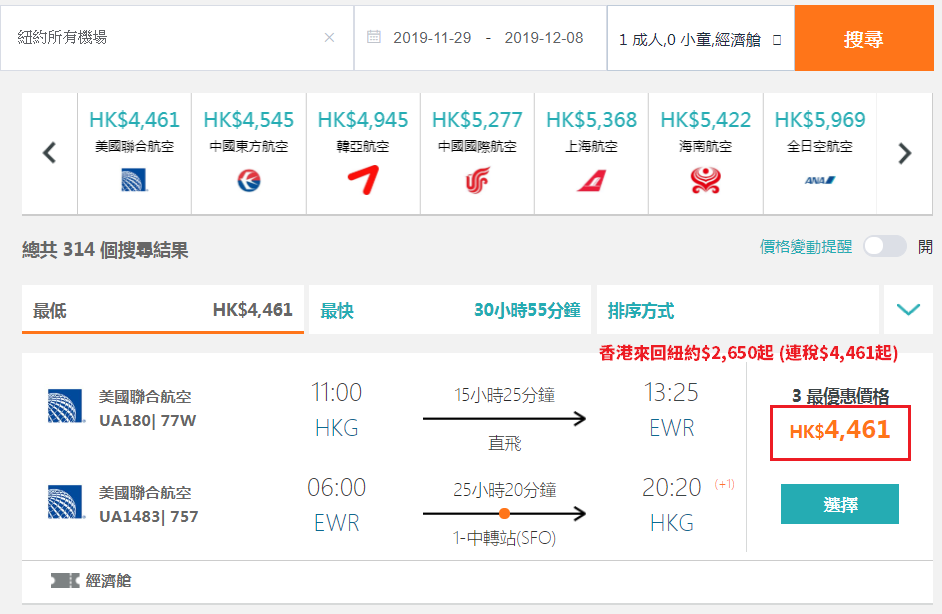Click the 3 最優惠價格 label
The height and width of the screenshot is (614, 942).
coord(840,396)
